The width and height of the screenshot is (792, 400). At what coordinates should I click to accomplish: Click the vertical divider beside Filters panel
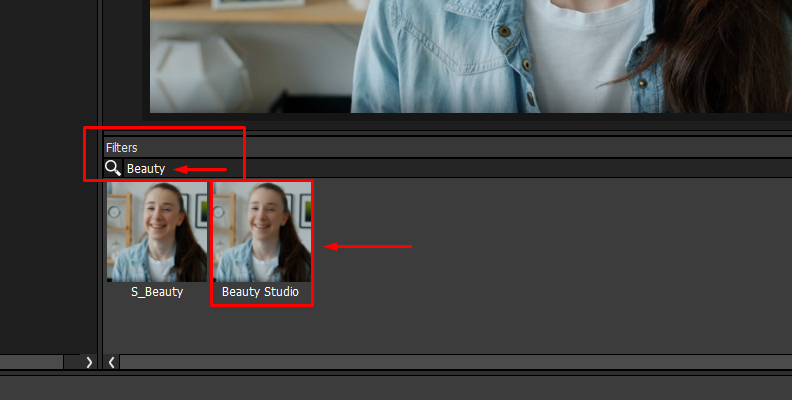coord(99,250)
